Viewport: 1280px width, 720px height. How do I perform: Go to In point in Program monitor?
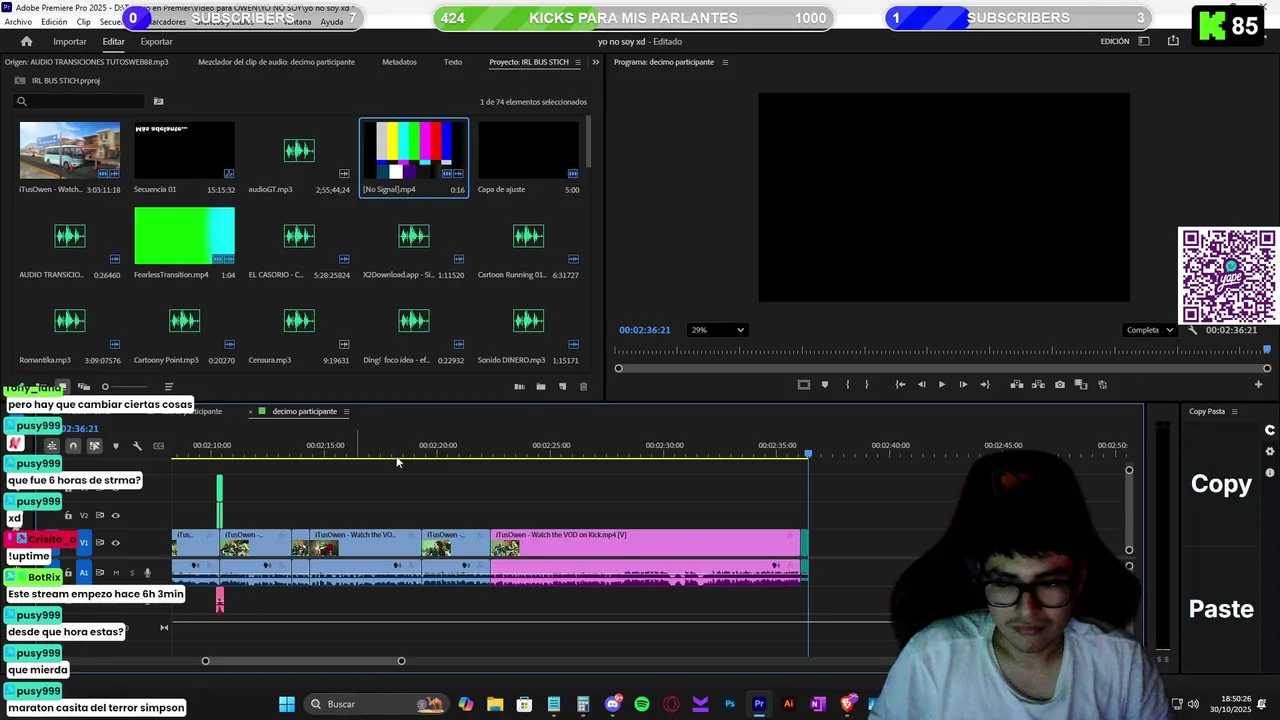click(900, 384)
